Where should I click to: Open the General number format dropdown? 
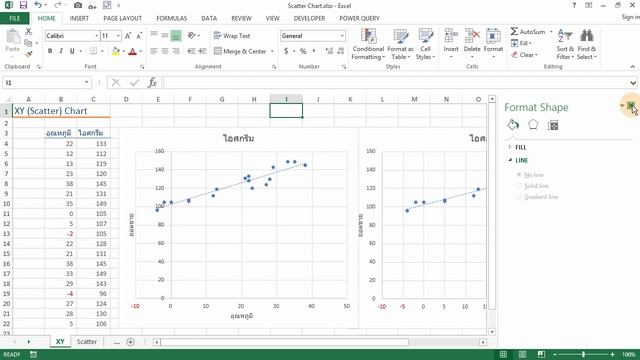[x=342, y=36]
